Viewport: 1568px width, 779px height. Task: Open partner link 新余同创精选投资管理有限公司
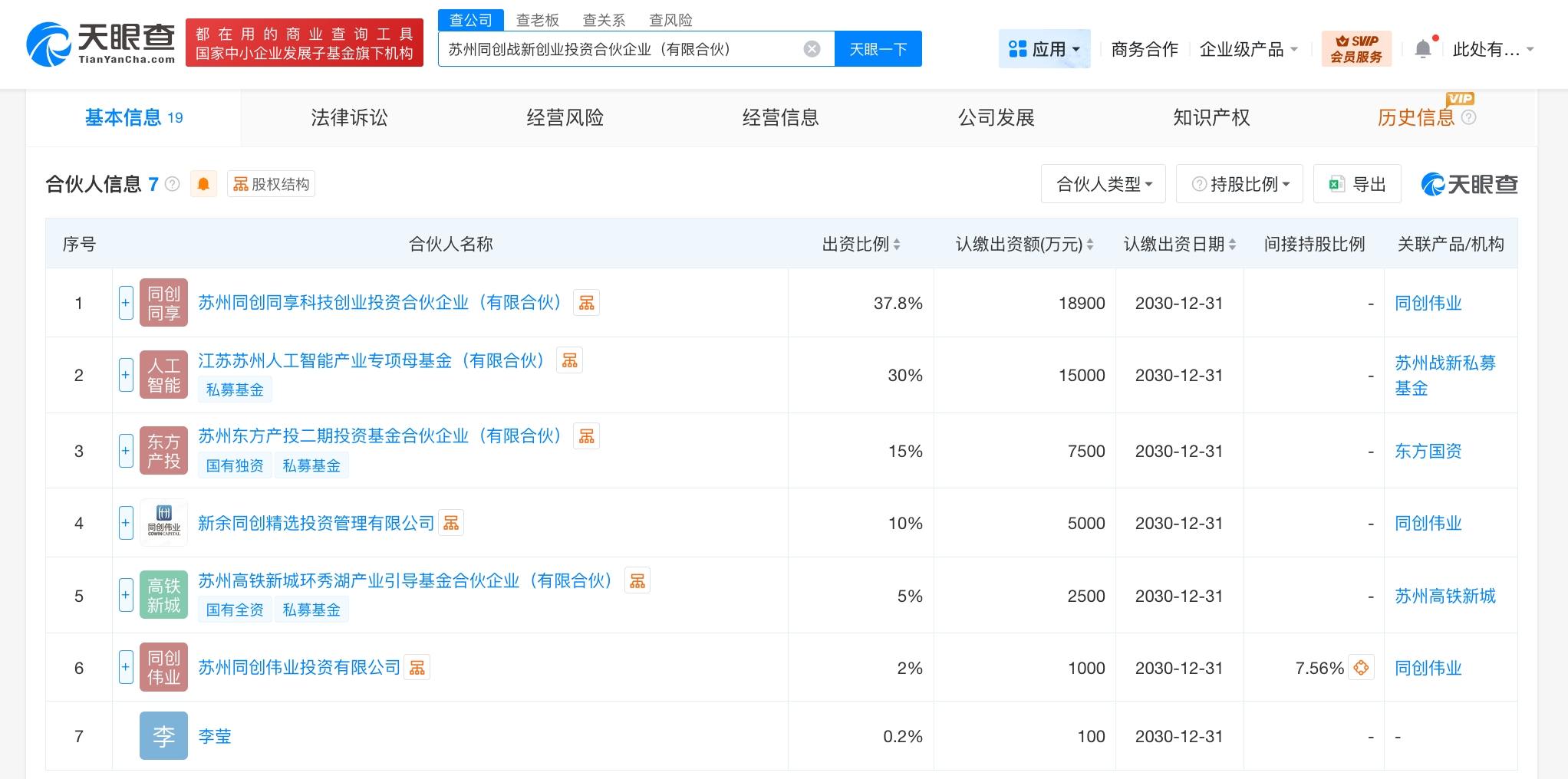[316, 523]
